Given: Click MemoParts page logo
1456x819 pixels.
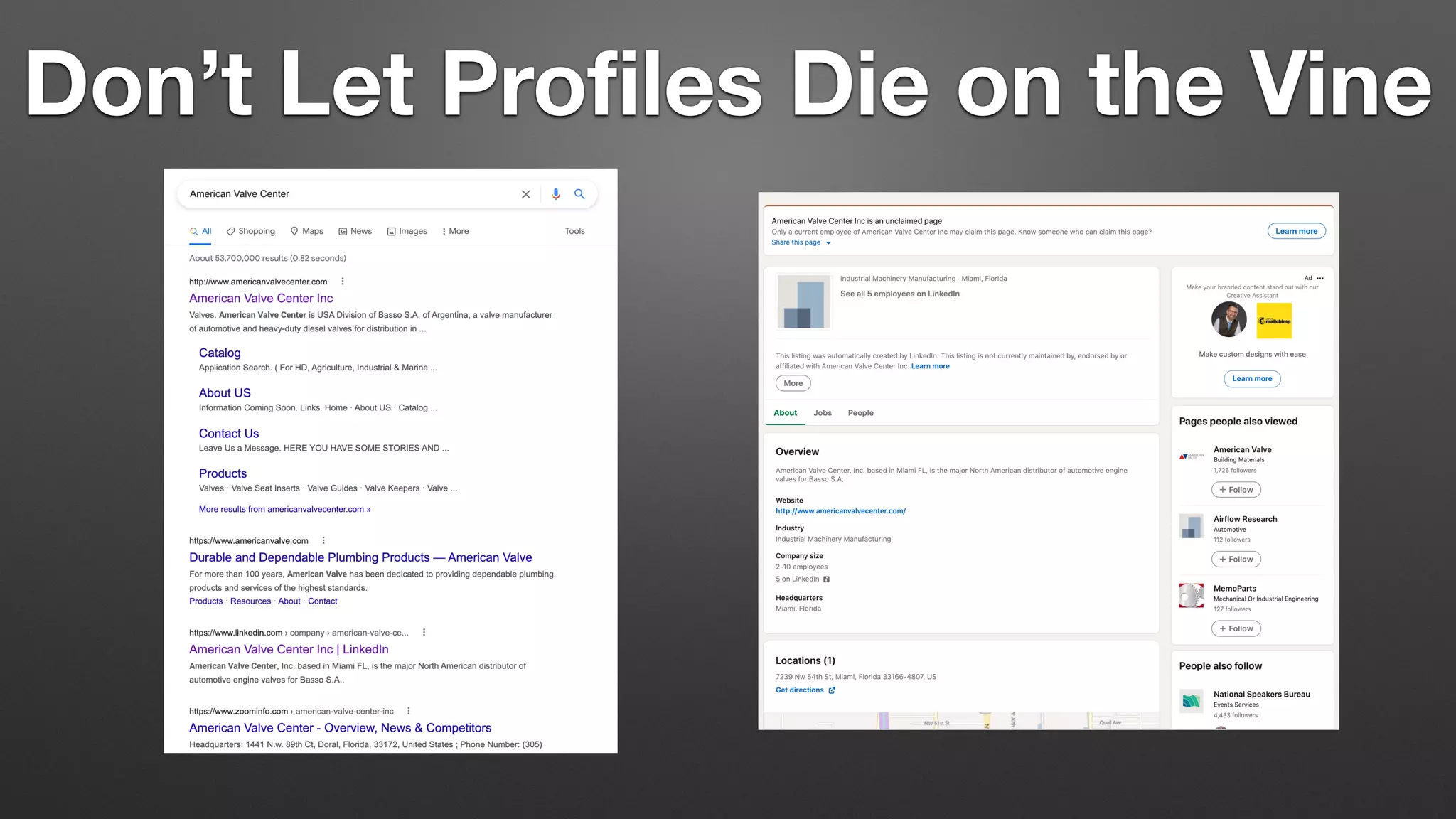Looking at the screenshot, I should click(x=1192, y=595).
